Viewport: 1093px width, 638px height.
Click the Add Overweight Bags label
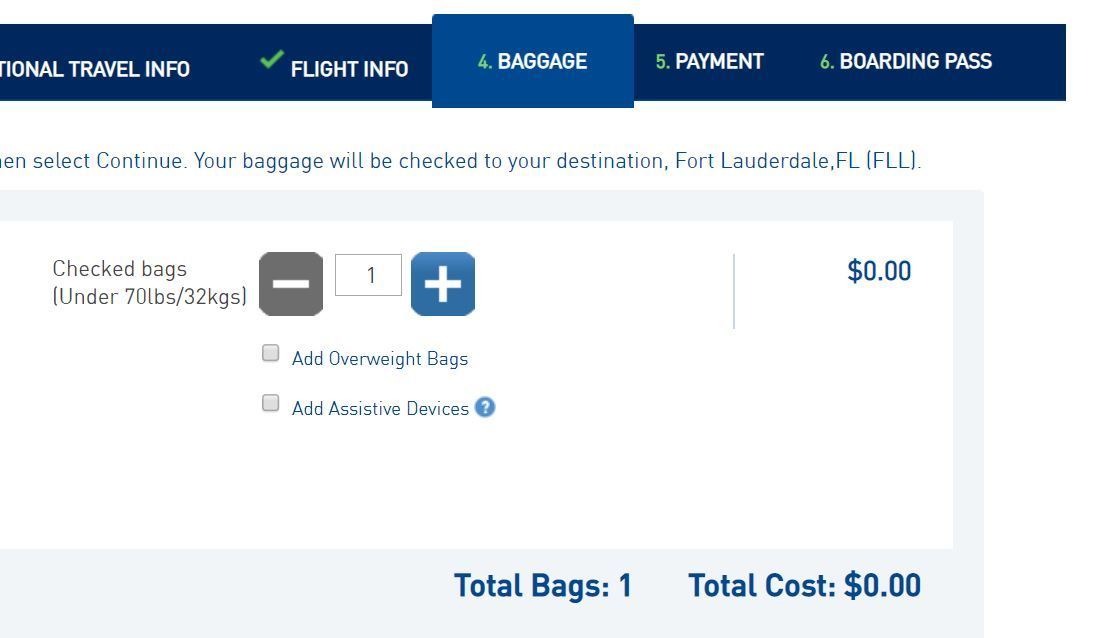pos(379,357)
